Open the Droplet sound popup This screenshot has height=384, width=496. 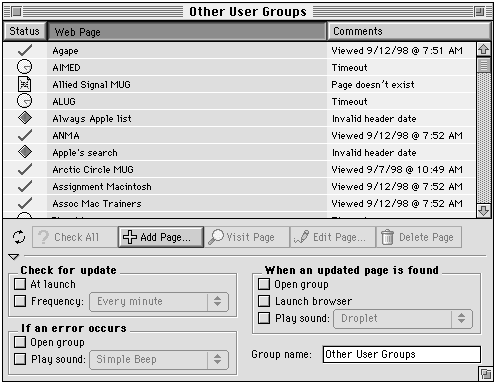(403, 319)
